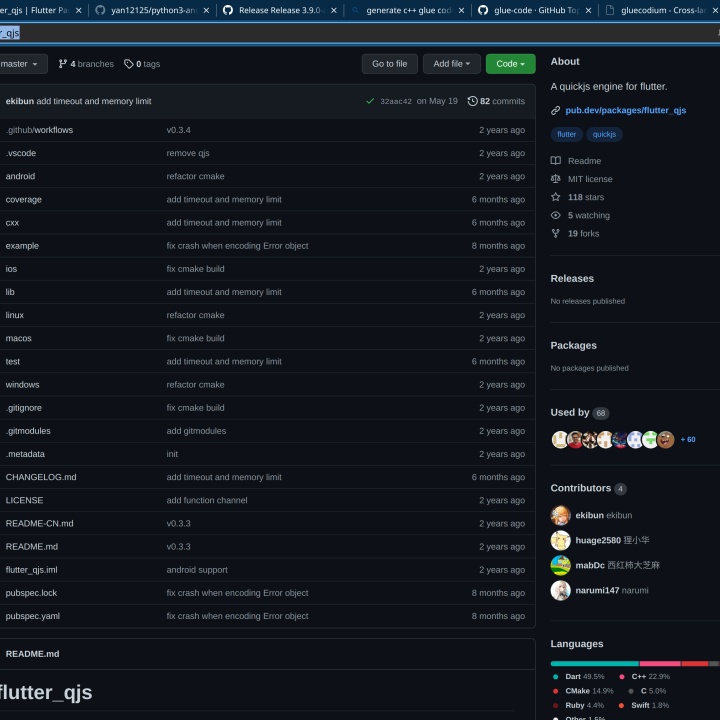Click the C++ segment of language bar
This screenshot has height=720, width=720.
660,664
